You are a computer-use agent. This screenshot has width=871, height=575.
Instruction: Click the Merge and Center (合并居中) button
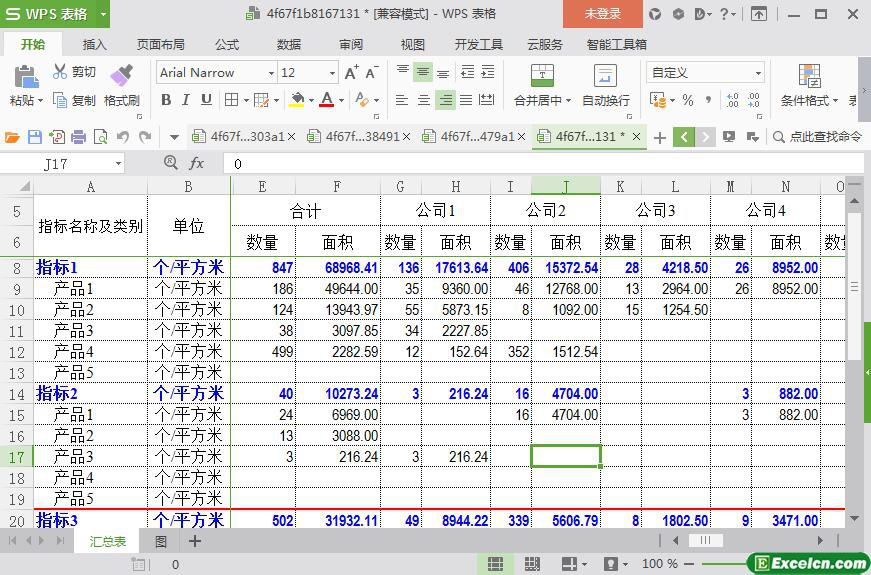[x=541, y=77]
